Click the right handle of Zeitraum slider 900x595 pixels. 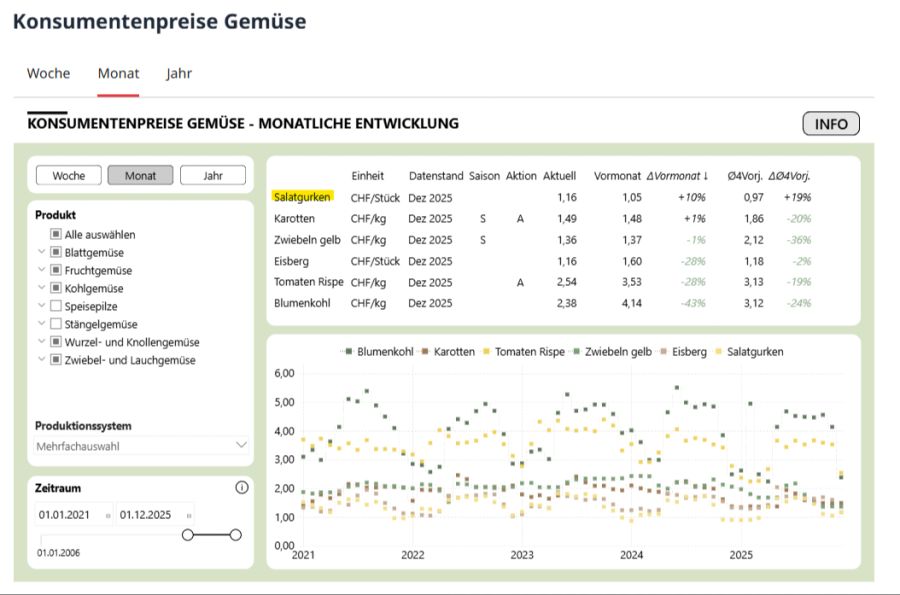coord(236,535)
